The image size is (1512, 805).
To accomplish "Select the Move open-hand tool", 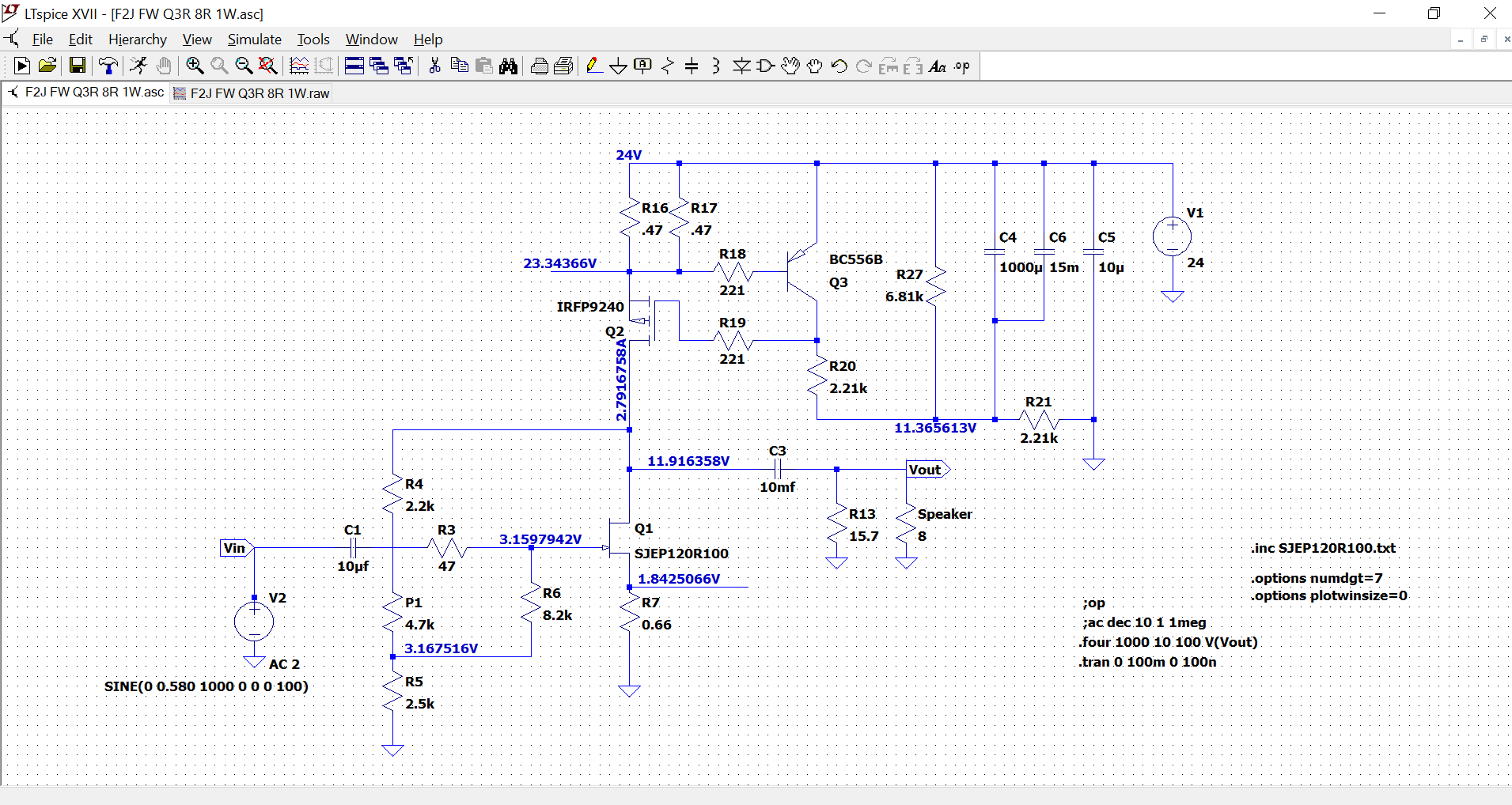I will click(x=790, y=66).
